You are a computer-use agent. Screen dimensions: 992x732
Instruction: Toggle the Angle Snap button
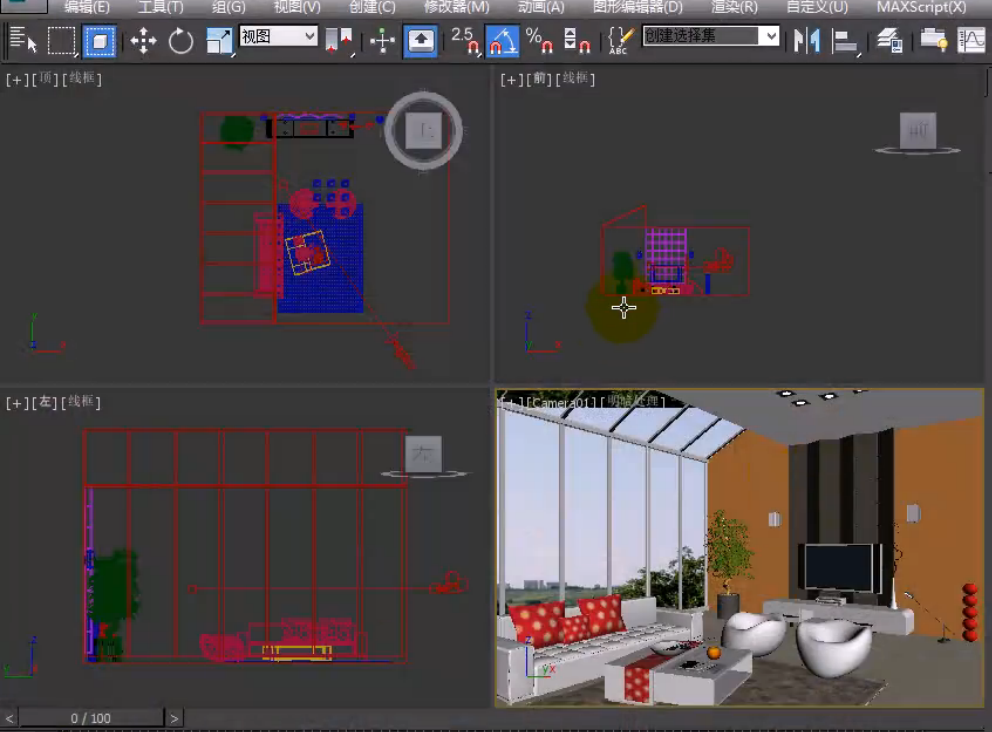[502, 41]
